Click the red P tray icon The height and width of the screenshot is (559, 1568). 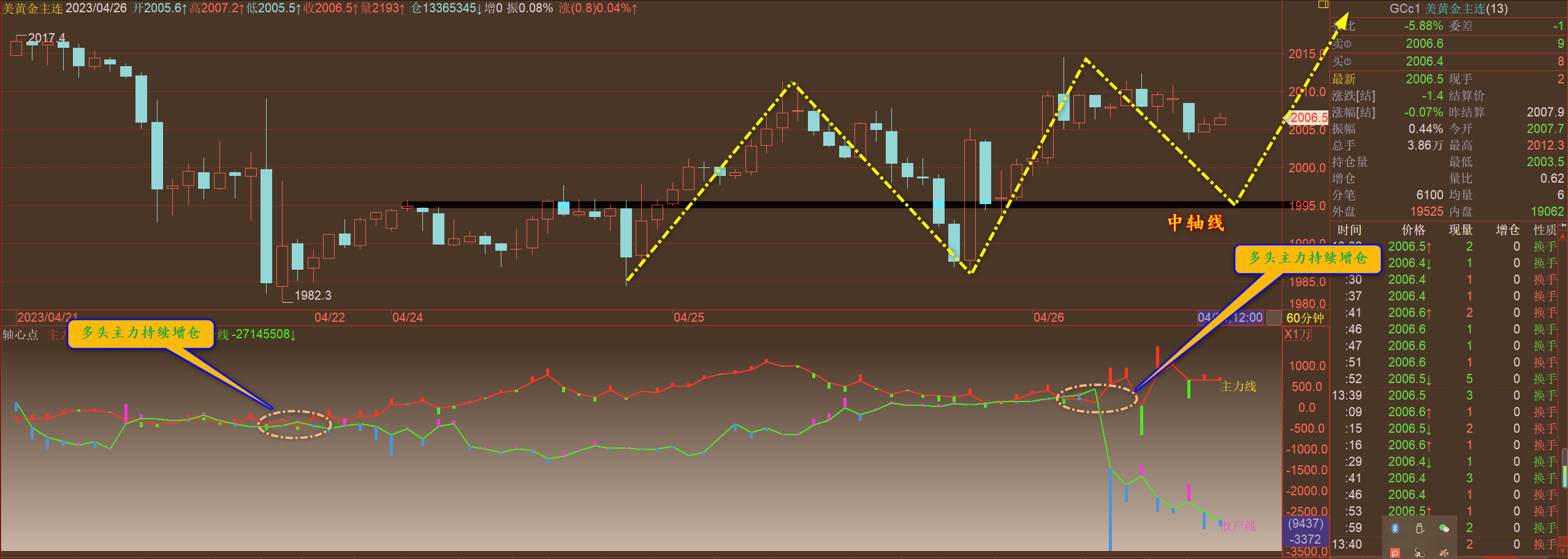[x=1395, y=553]
